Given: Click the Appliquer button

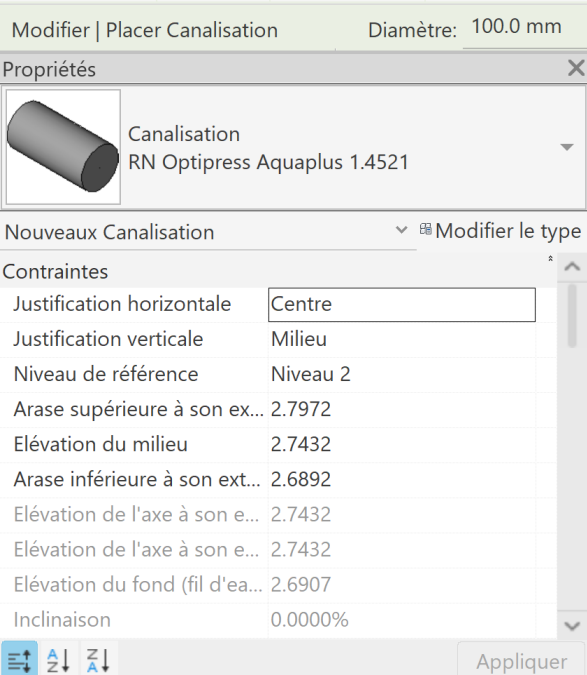Looking at the screenshot, I should click(x=521, y=661).
